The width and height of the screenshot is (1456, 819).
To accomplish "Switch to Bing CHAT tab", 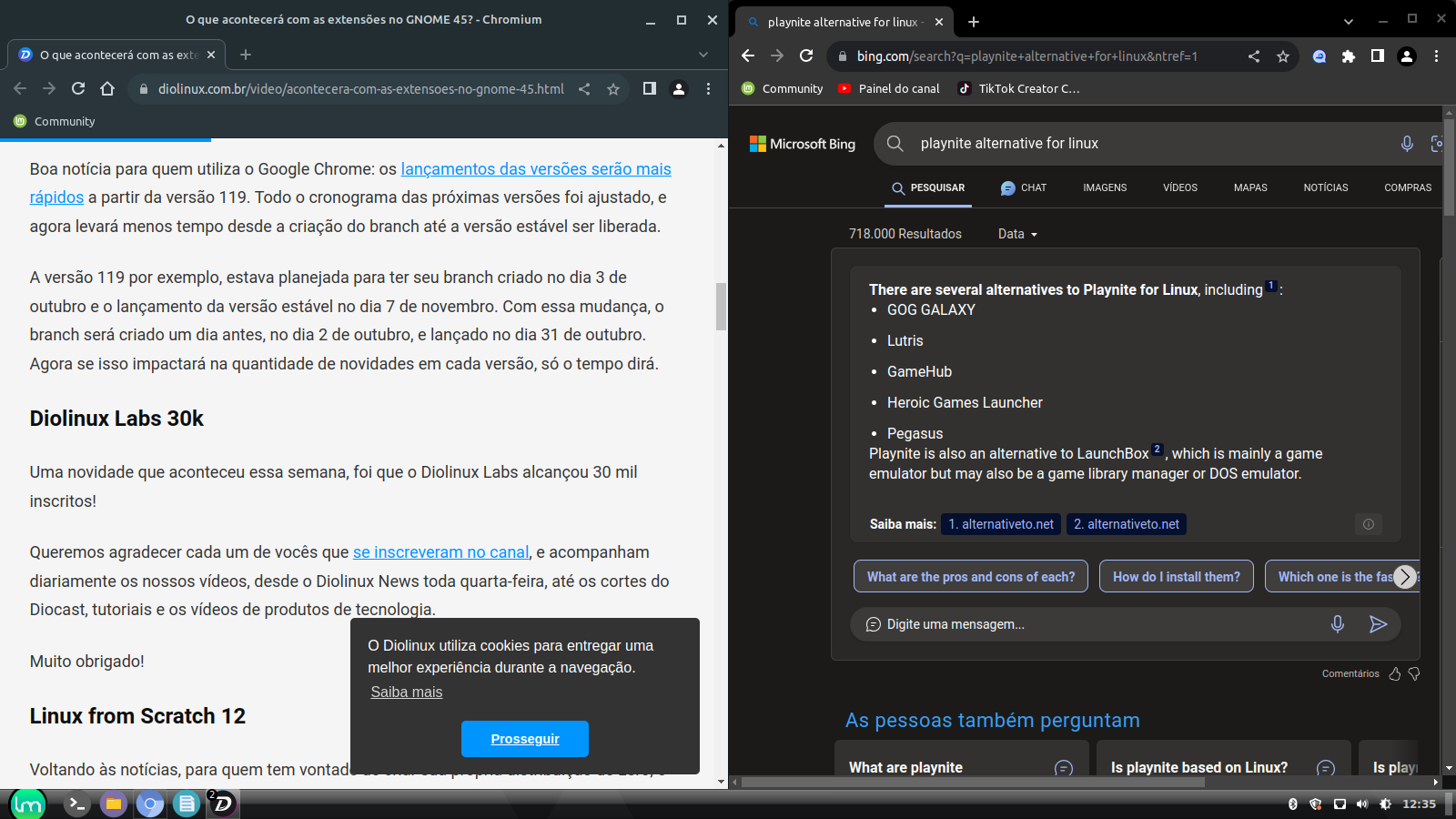I will (x=1024, y=188).
